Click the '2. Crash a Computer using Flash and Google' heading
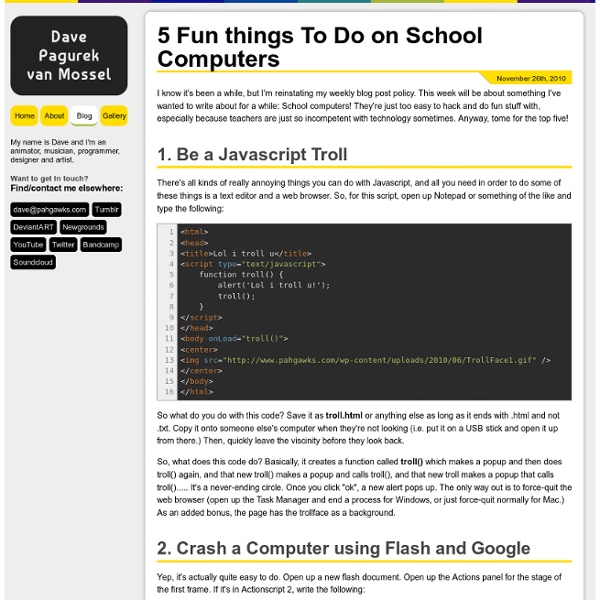The height and width of the screenshot is (600, 600). pos(343,548)
